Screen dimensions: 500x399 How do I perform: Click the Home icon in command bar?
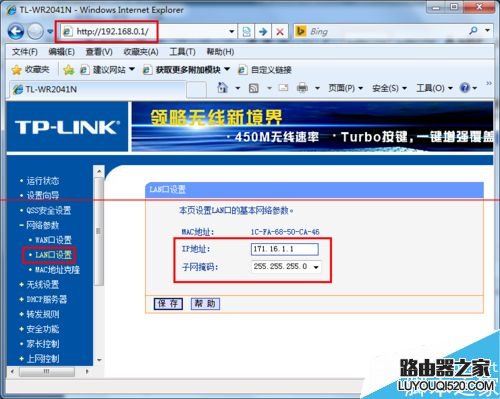point(222,88)
